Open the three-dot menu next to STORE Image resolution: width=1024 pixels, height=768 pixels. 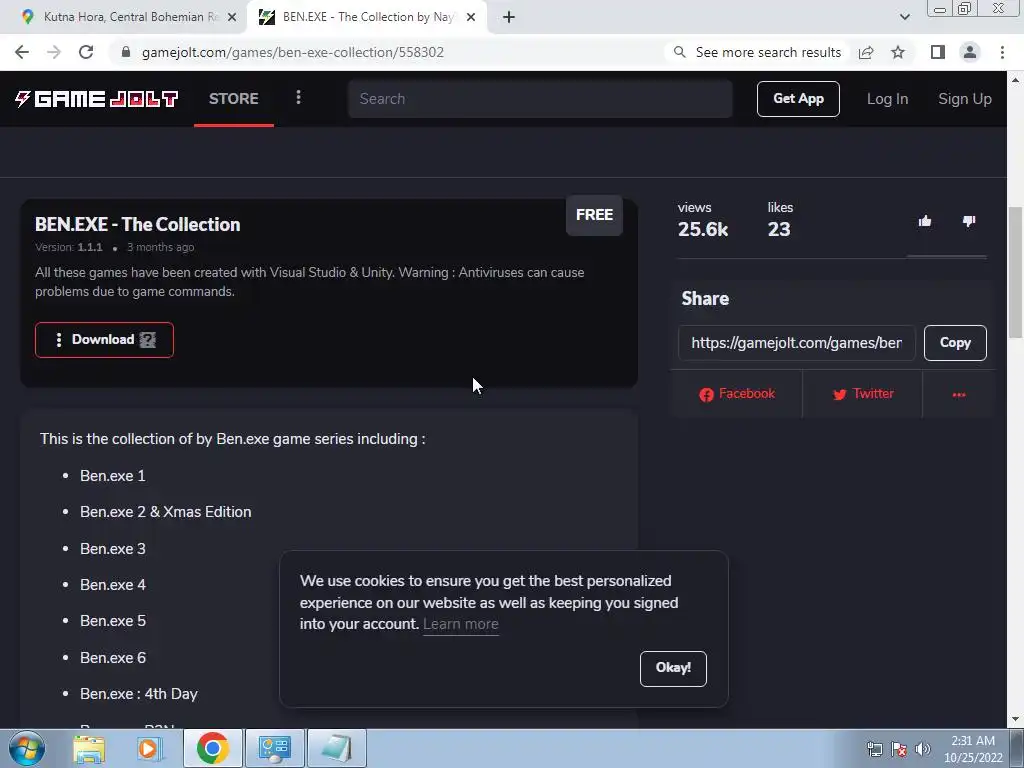(x=298, y=98)
